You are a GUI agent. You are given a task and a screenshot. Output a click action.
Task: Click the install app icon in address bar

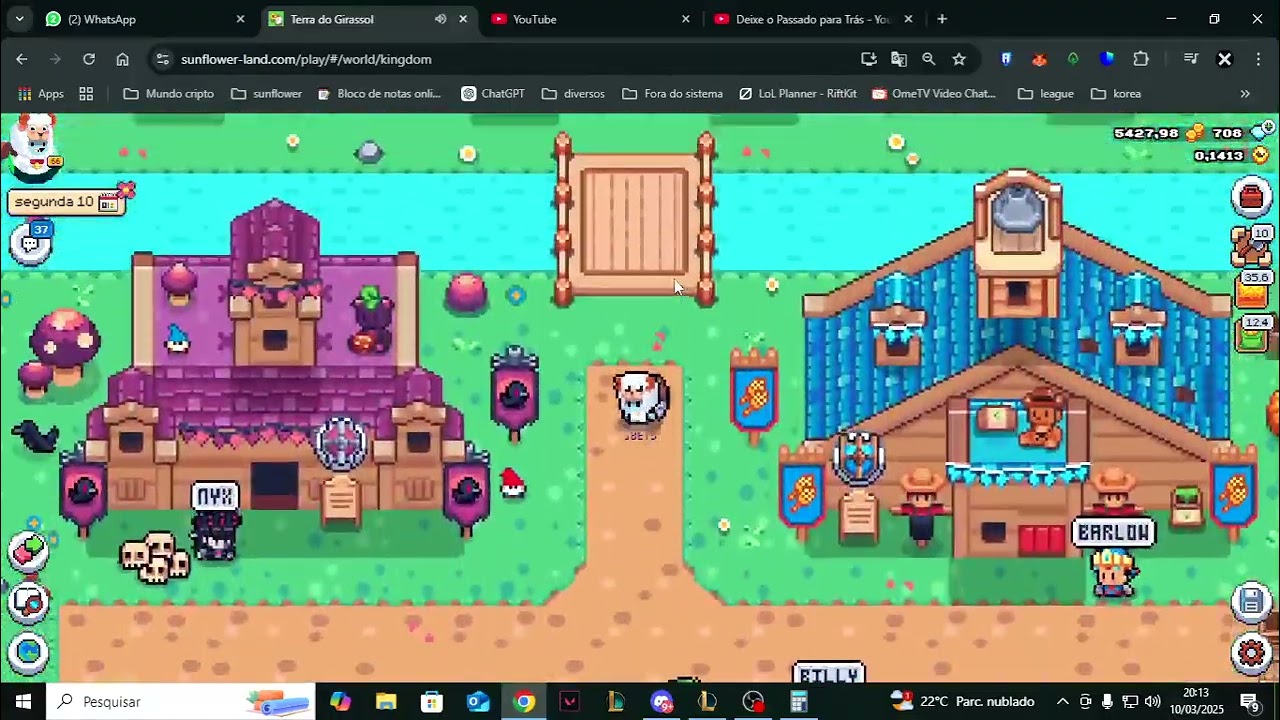pyautogui.click(x=868, y=59)
